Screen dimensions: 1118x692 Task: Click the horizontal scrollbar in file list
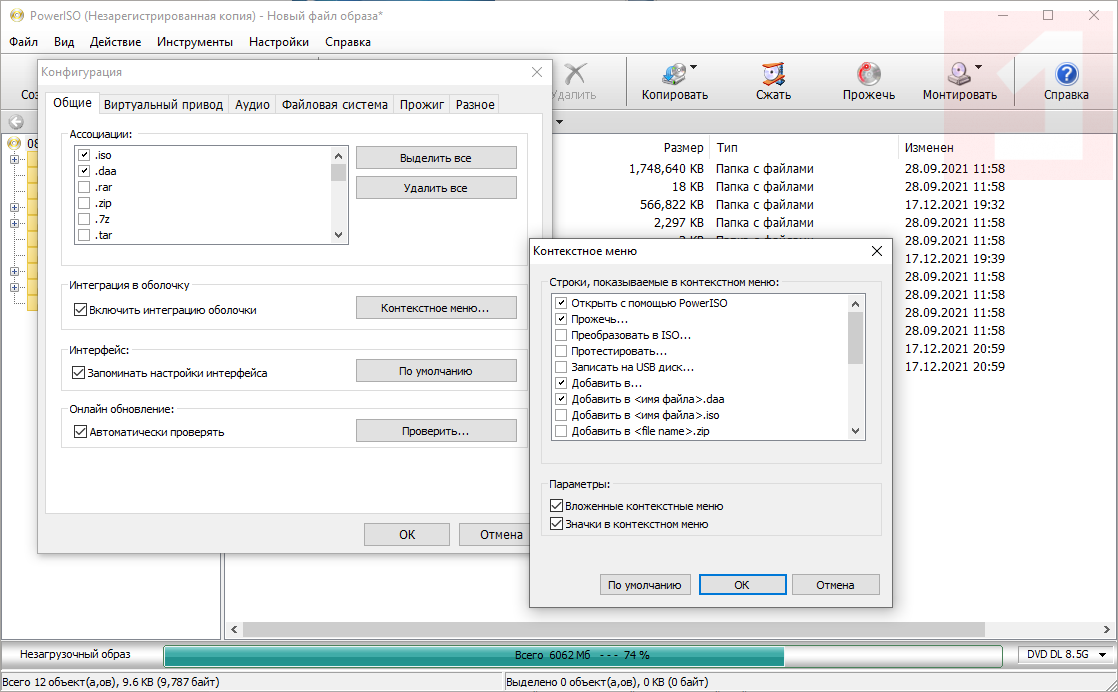[x=614, y=629]
